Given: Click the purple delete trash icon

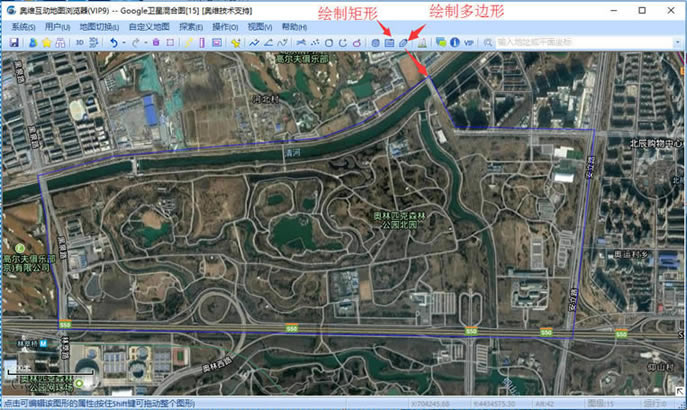Looking at the screenshot, I should coord(156,42).
